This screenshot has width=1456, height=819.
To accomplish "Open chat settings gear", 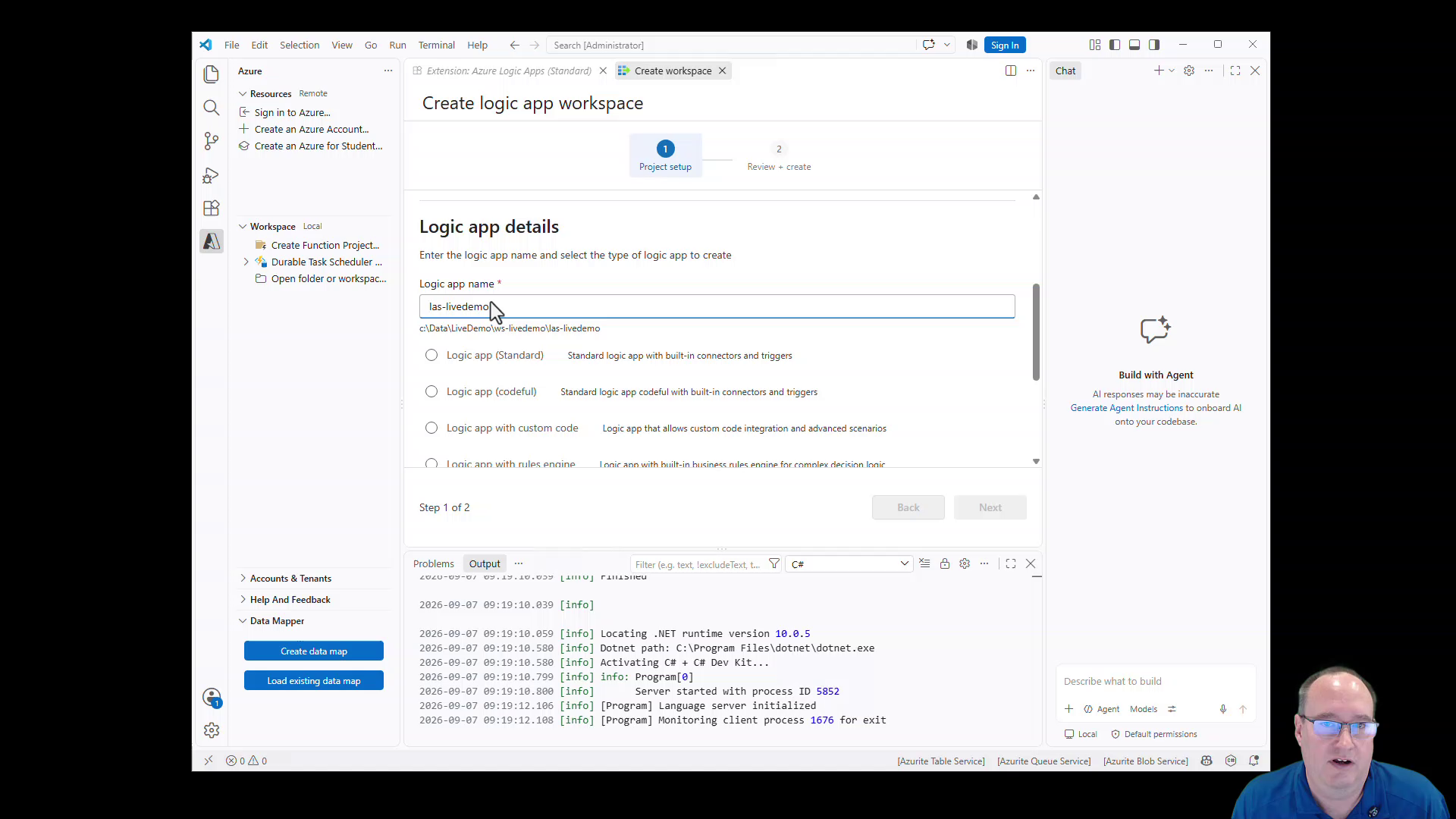I will [x=1189, y=71].
